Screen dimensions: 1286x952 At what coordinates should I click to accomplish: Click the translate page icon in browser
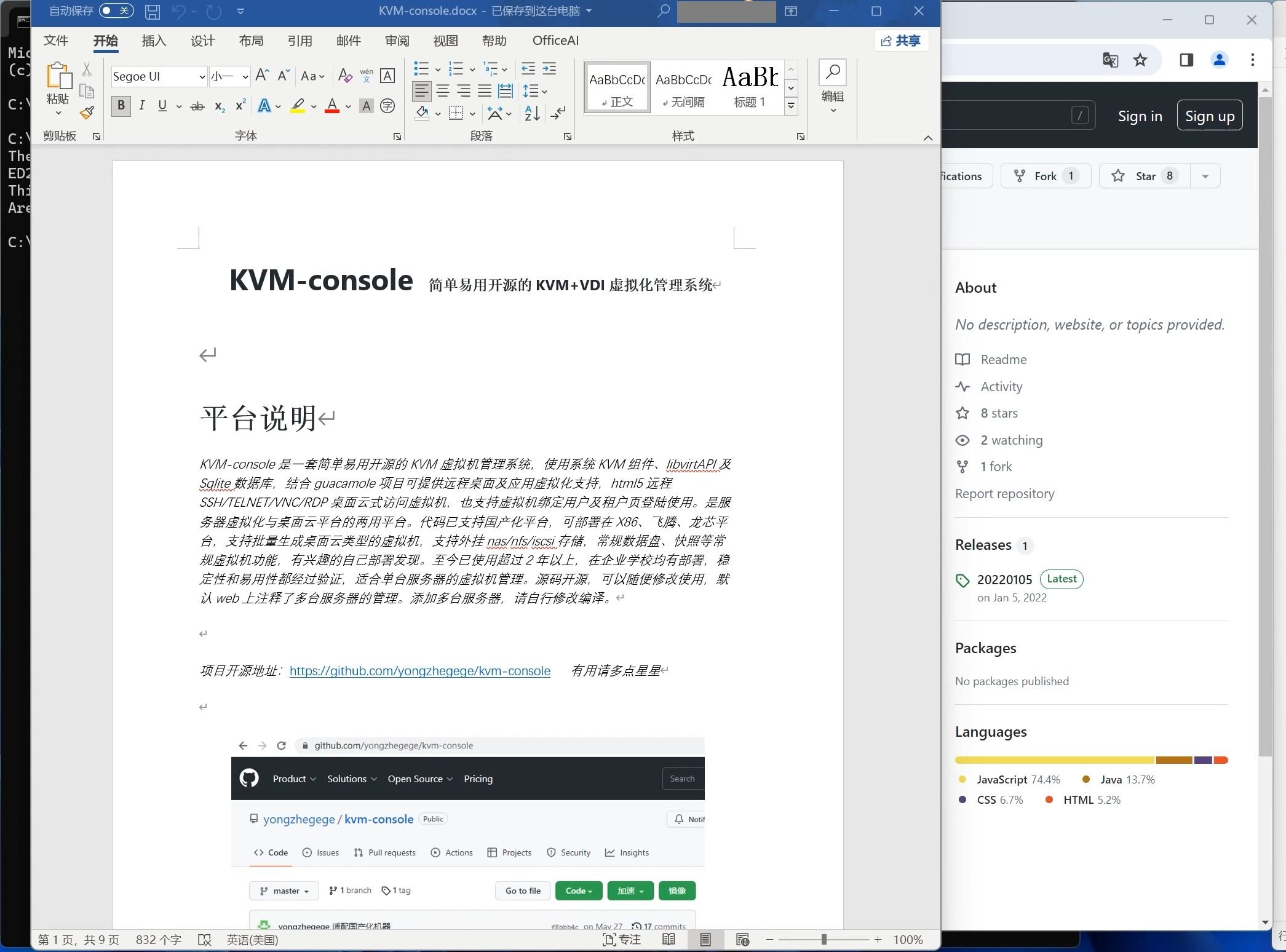[x=1110, y=60]
